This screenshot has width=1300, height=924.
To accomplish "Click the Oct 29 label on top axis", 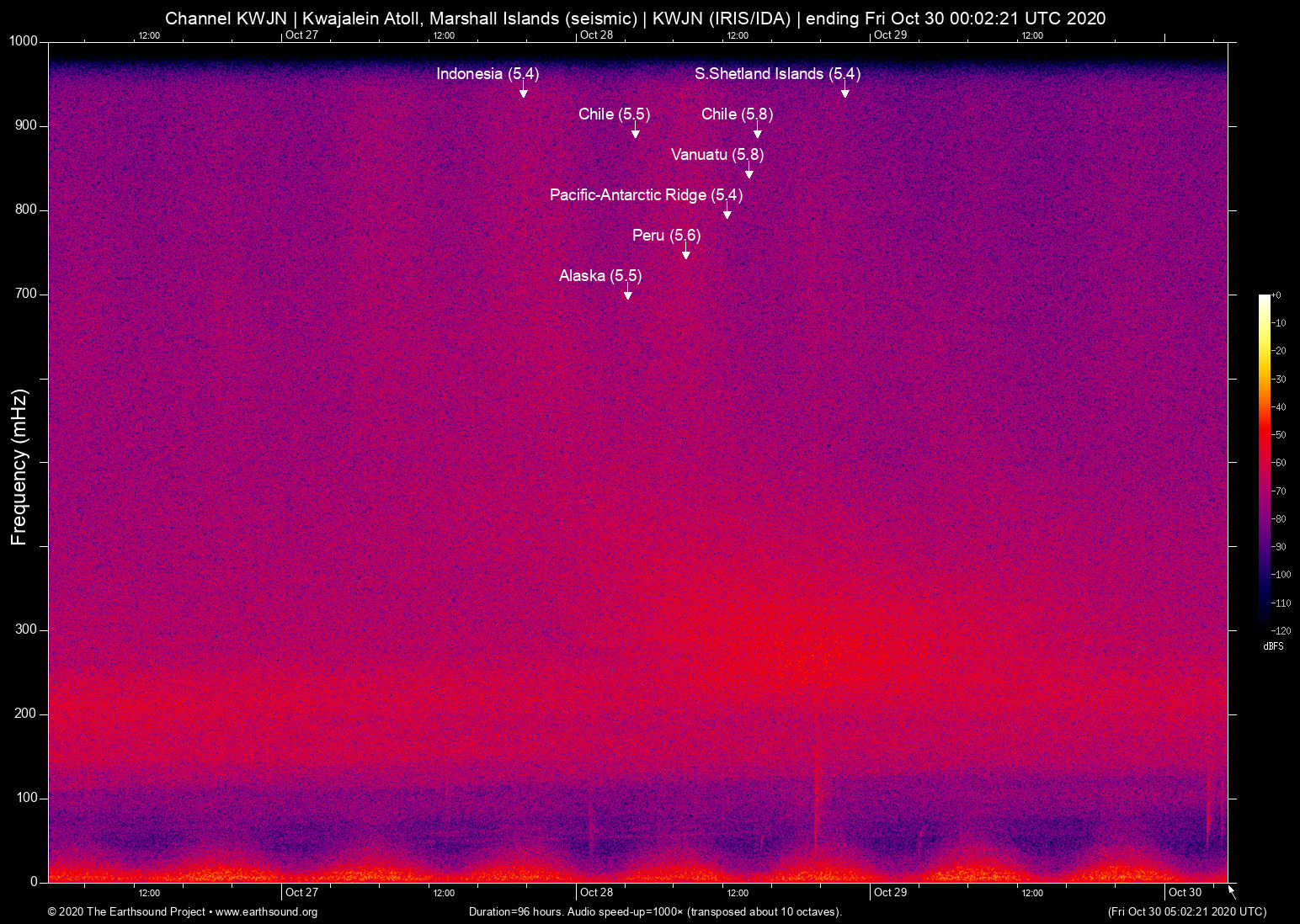I will point(890,35).
